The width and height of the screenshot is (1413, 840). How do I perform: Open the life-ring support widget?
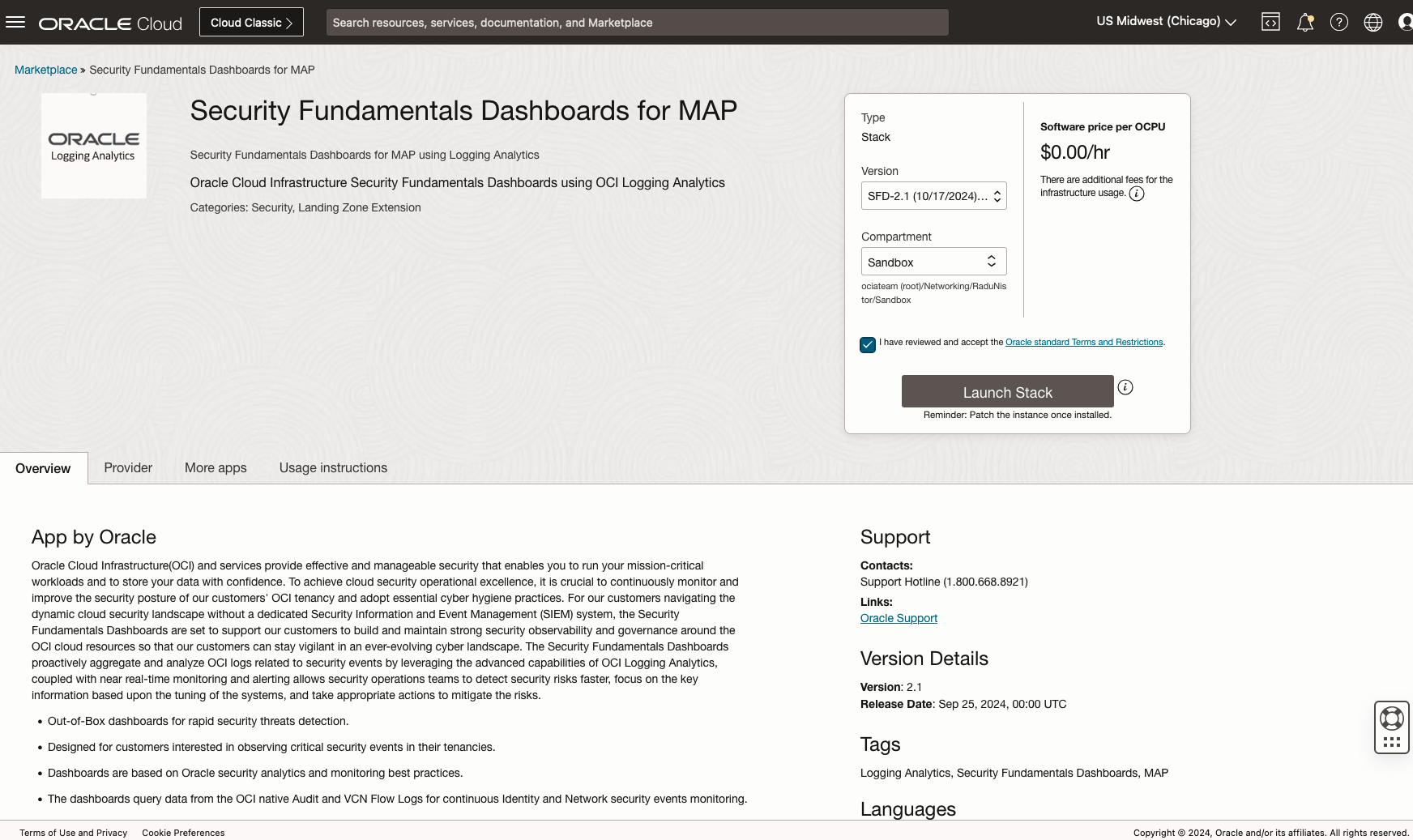coord(1392,718)
